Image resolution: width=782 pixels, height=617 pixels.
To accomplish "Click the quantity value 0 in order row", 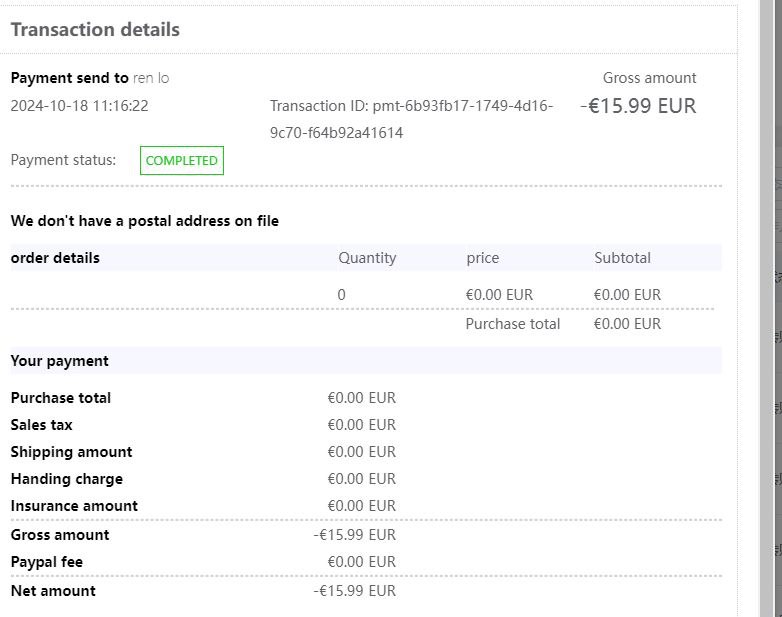I will [x=342, y=295].
